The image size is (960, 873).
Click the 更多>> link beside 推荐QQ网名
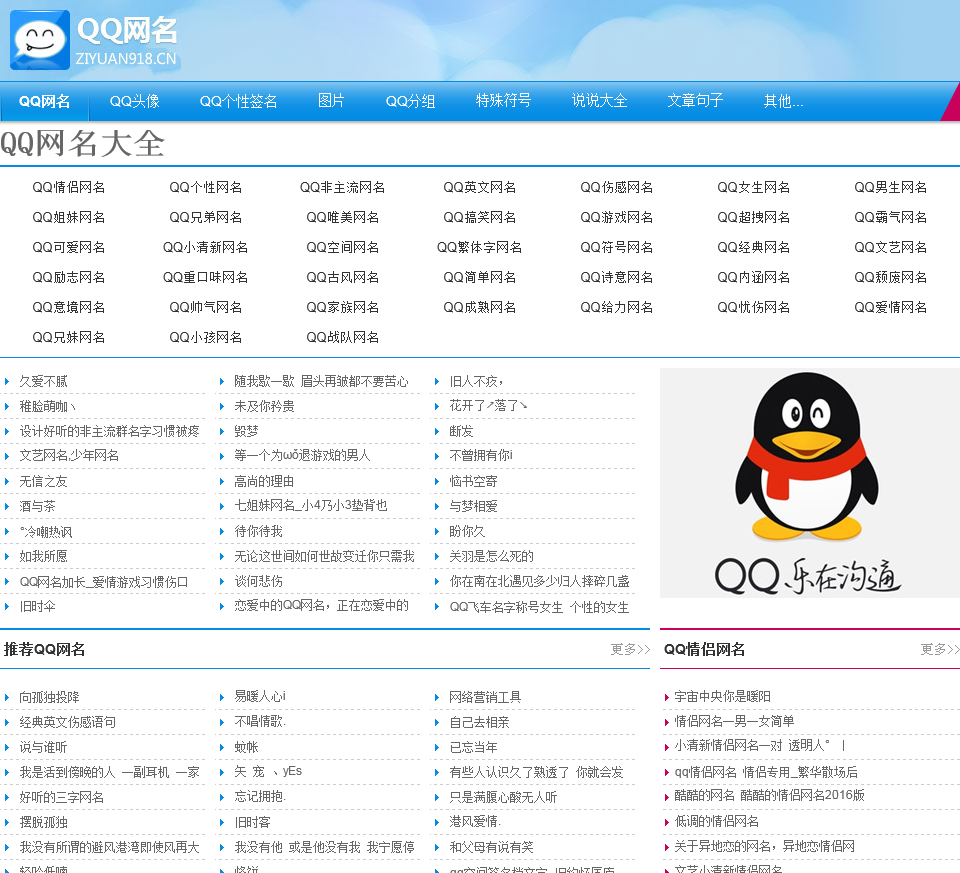point(630,649)
